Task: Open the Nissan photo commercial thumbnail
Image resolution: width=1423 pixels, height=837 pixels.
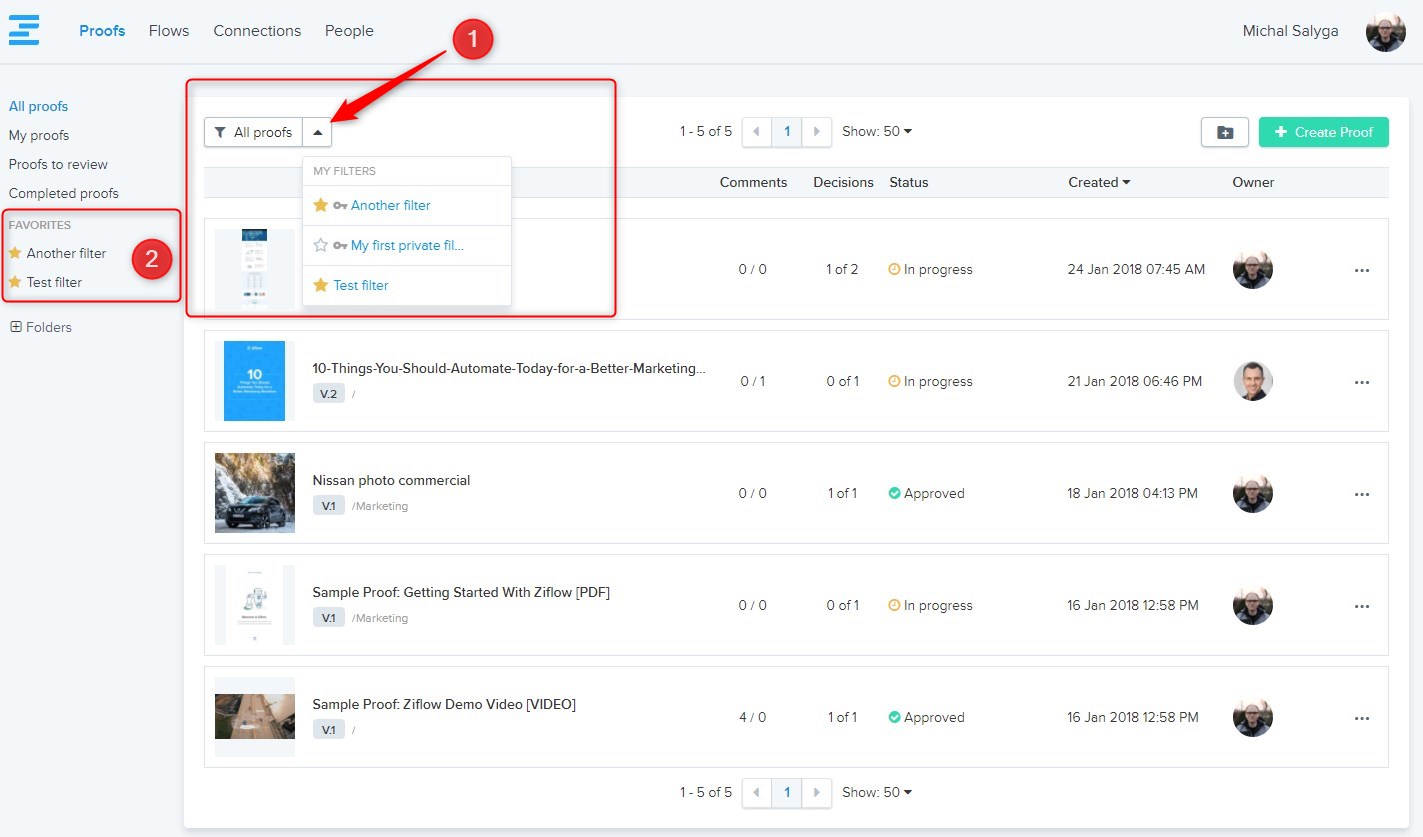Action: (255, 493)
